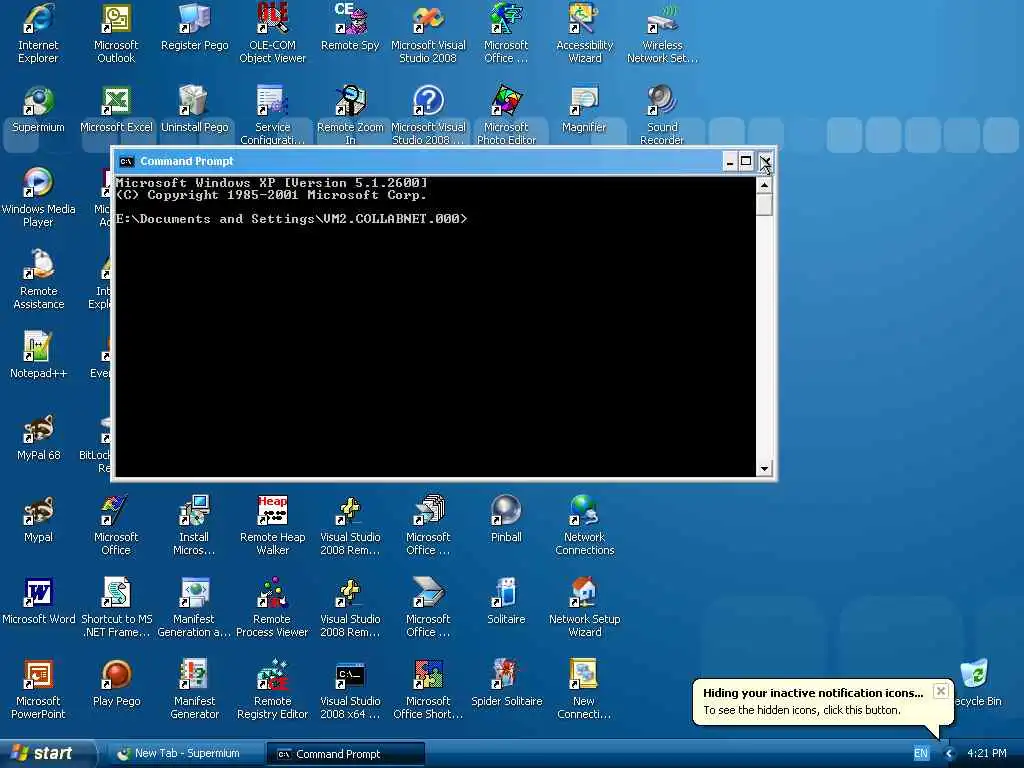Close the Command Prompt window
Viewport: 1024px width, 768px height.
click(765, 161)
